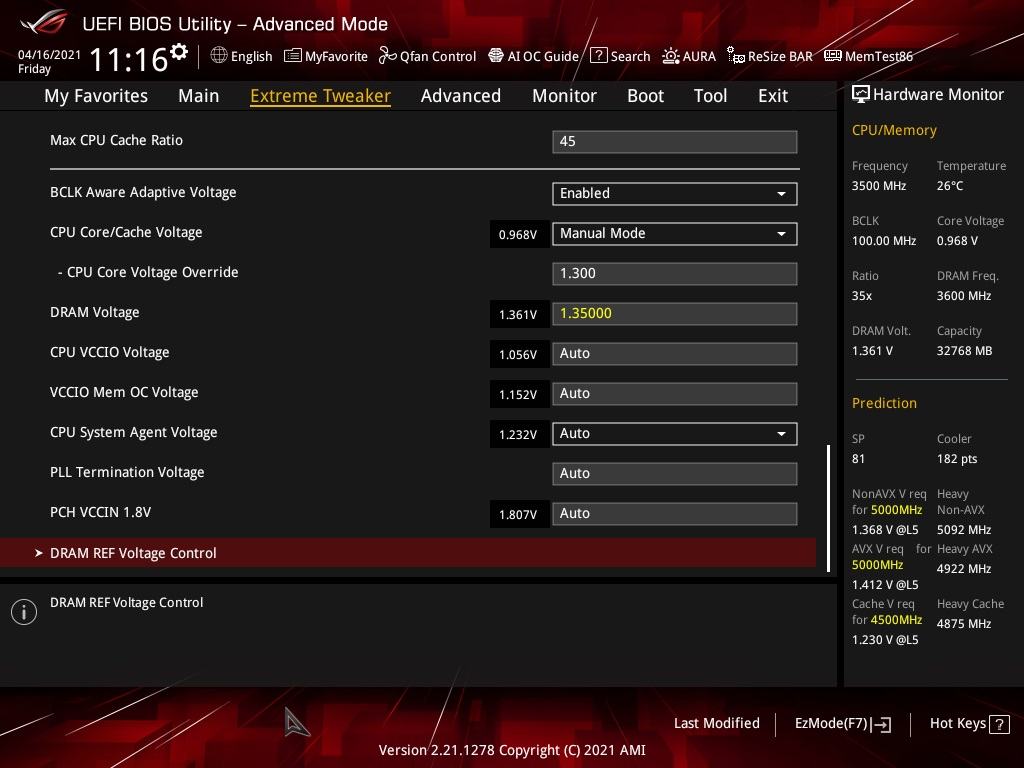Toggle the ReSize BAR icon
The image size is (1024, 768).
click(x=735, y=56)
